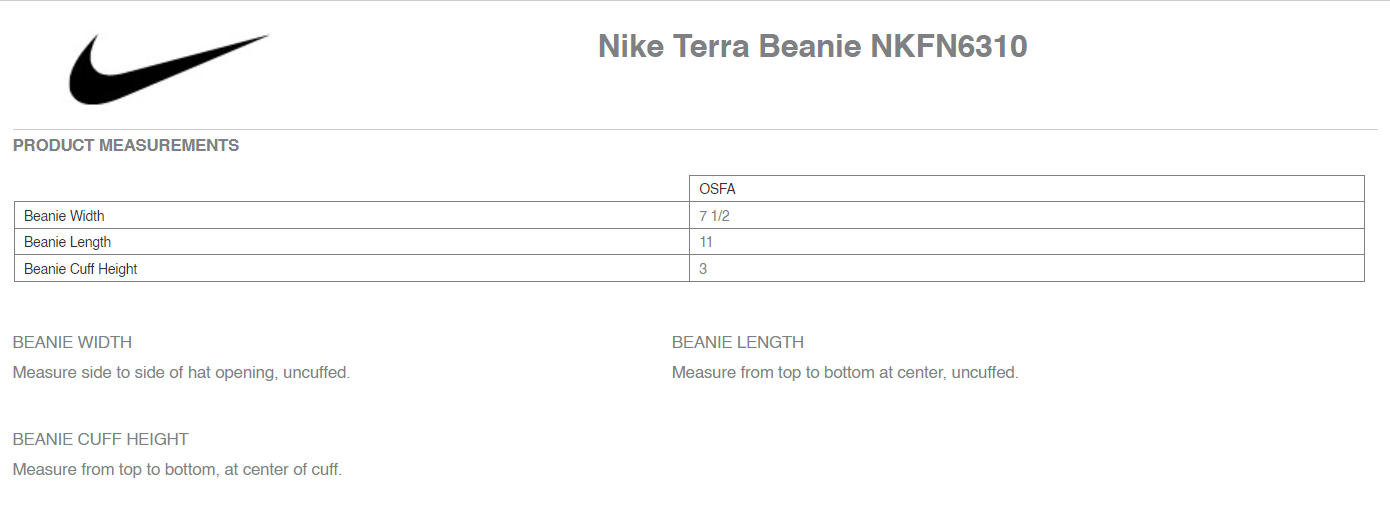Click the Beanie Cuff Height row label
1390x532 pixels.
pyautogui.click(x=352, y=269)
